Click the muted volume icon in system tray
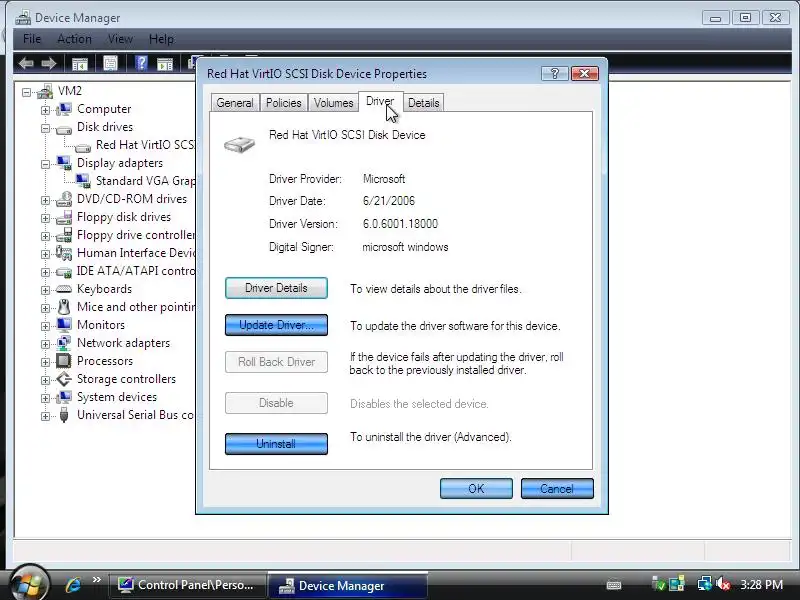 (723, 584)
